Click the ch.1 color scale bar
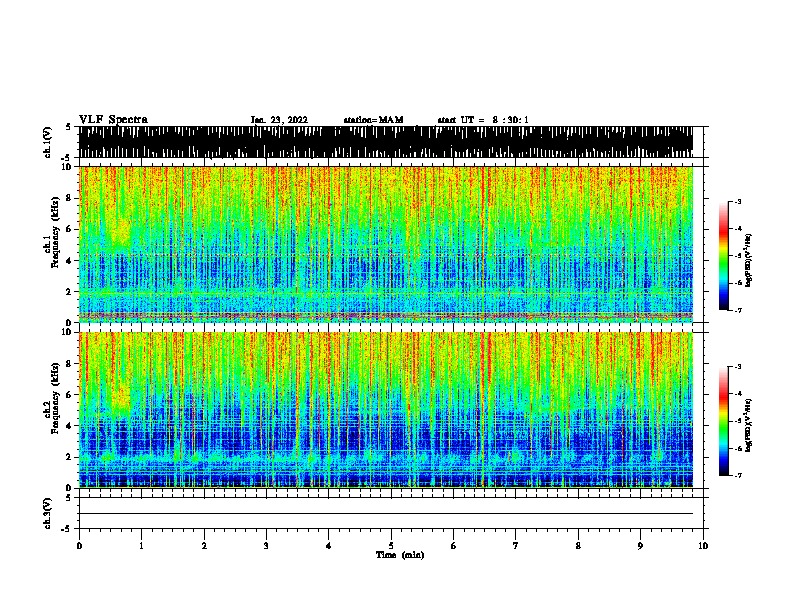Image resolution: width=792 pixels, height=612 pixels. point(723,256)
